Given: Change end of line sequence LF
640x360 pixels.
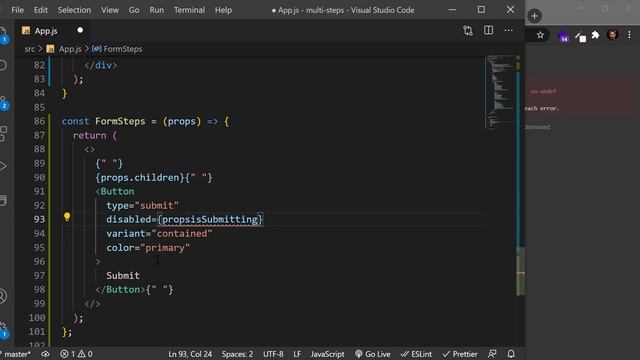Looking at the screenshot, I should [297, 354].
